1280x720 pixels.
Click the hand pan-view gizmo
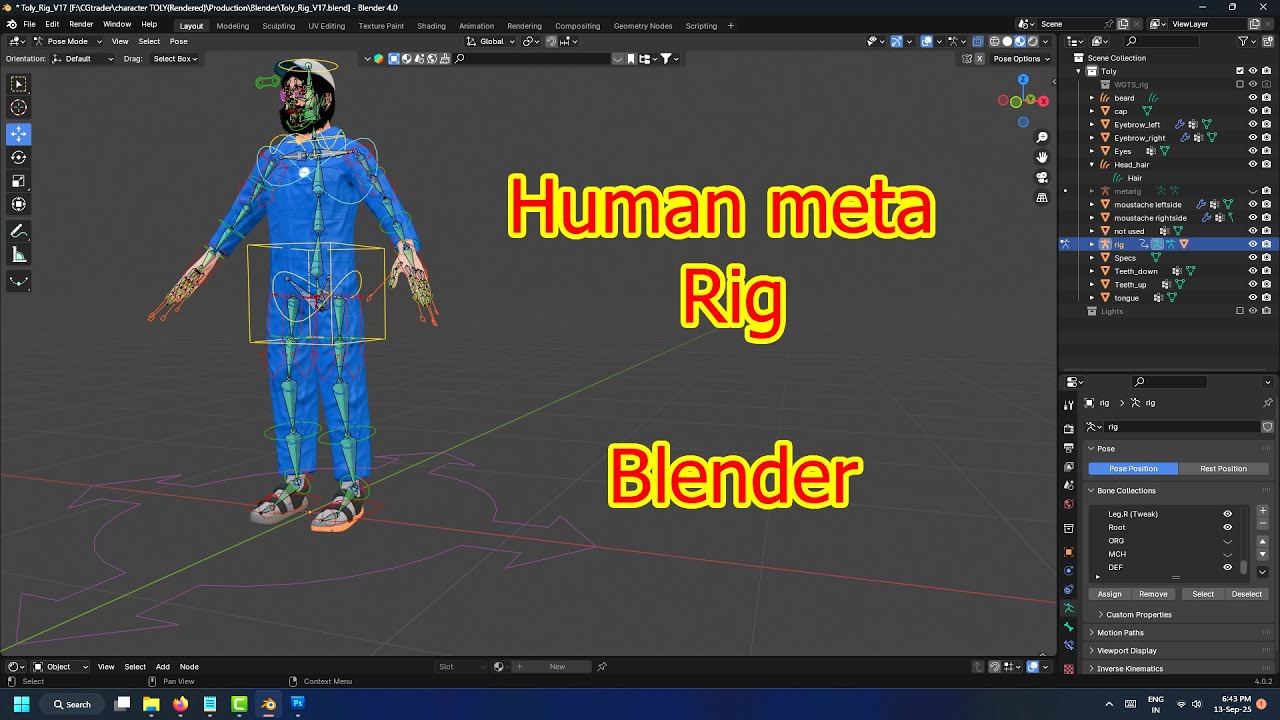[1042, 157]
